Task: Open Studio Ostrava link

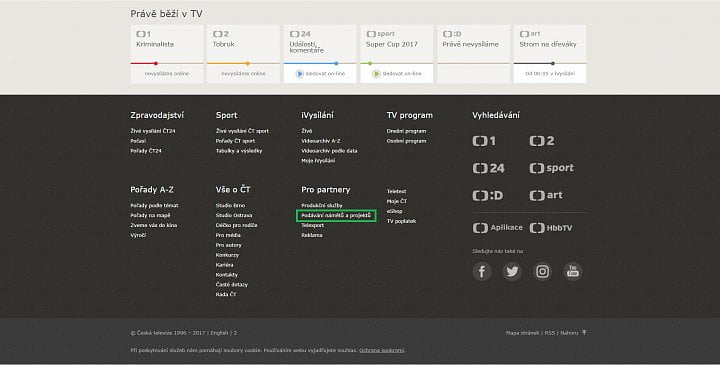Action: pyautogui.click(x=234, y=215)
